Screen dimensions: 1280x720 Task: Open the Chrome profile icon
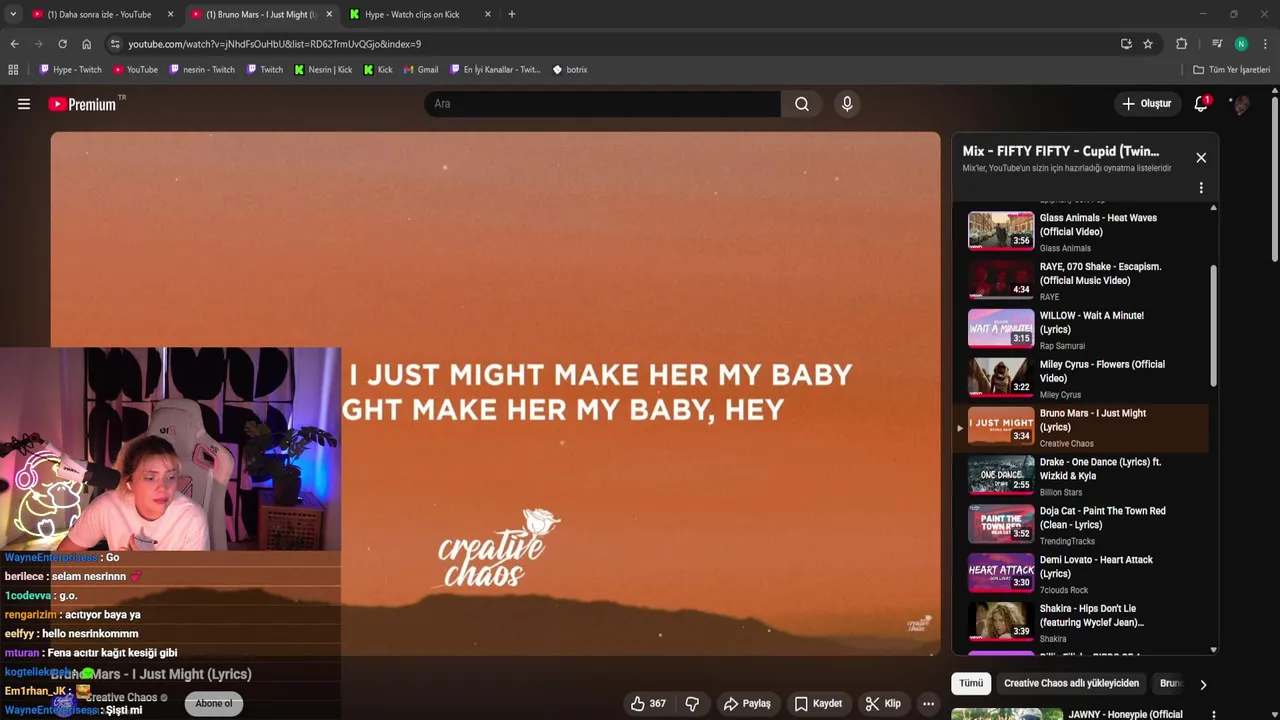pos(1241,44)
